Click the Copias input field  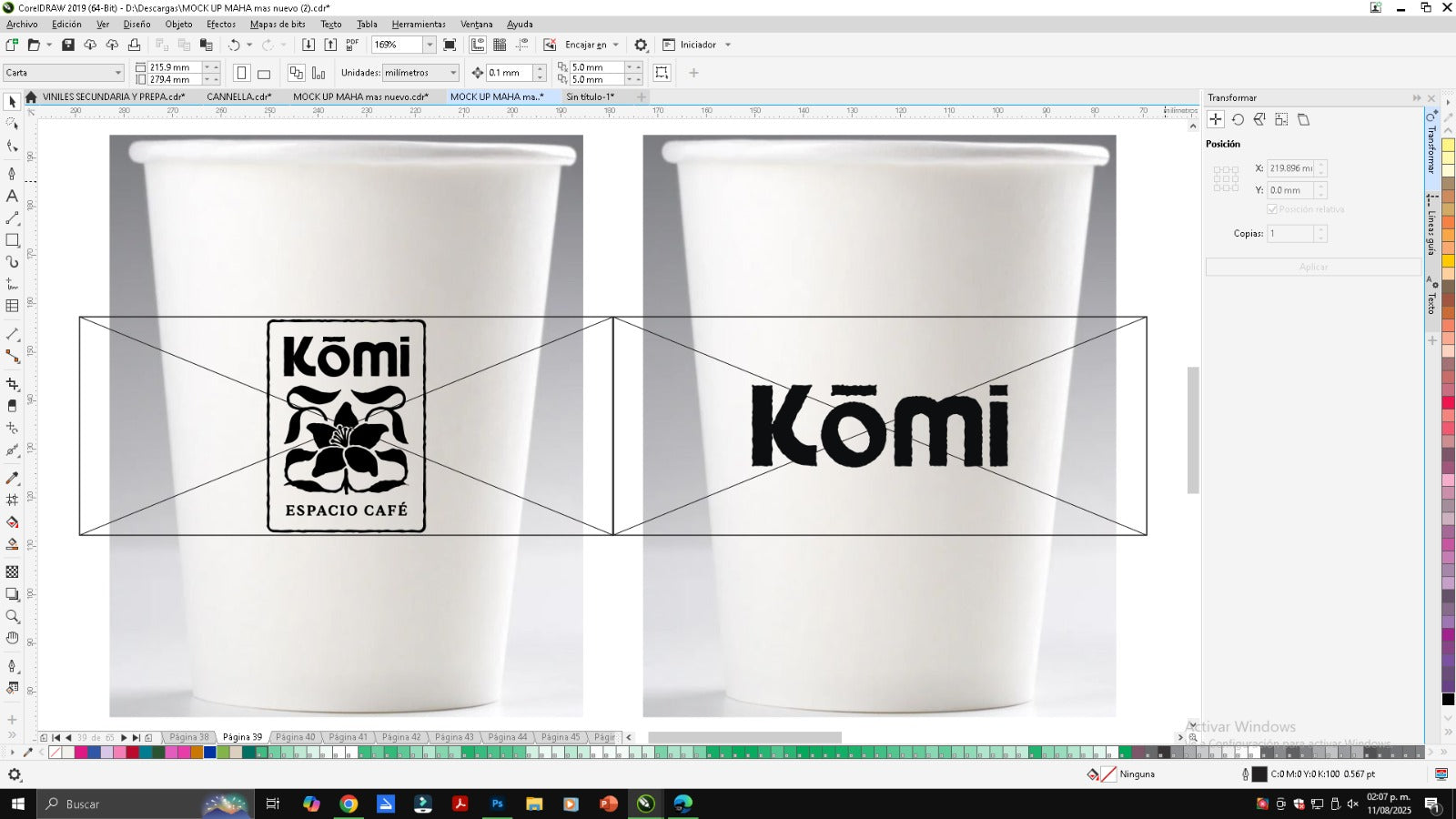tap(1290, 234)
